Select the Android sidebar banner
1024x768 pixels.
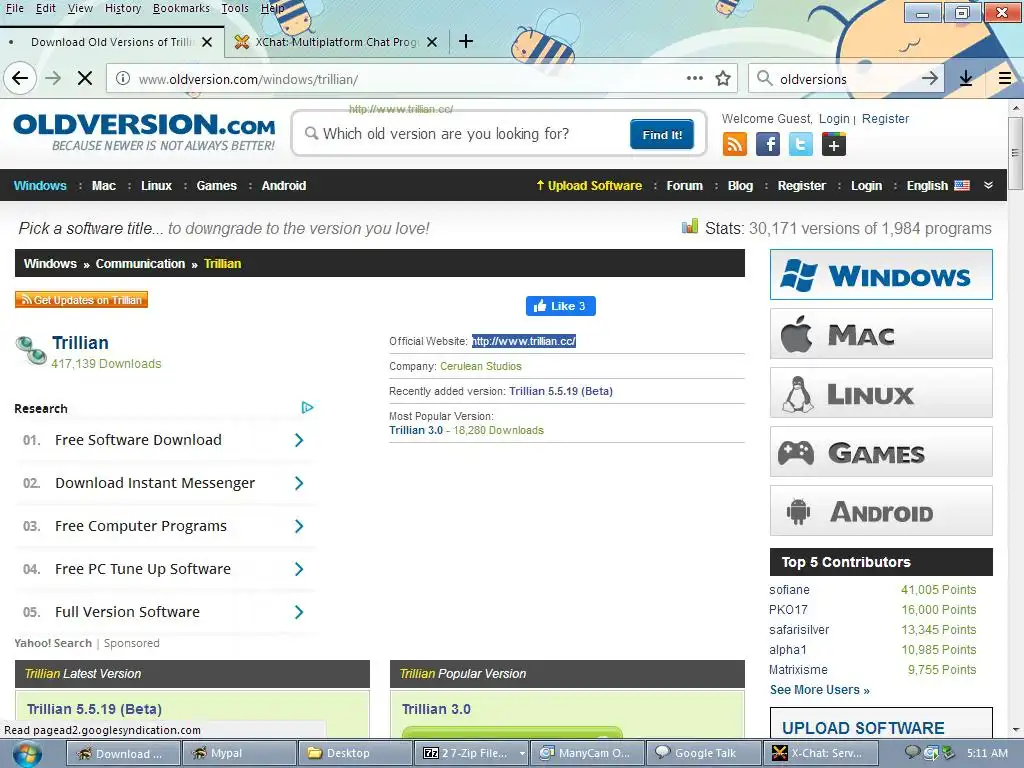click(881, 511)
